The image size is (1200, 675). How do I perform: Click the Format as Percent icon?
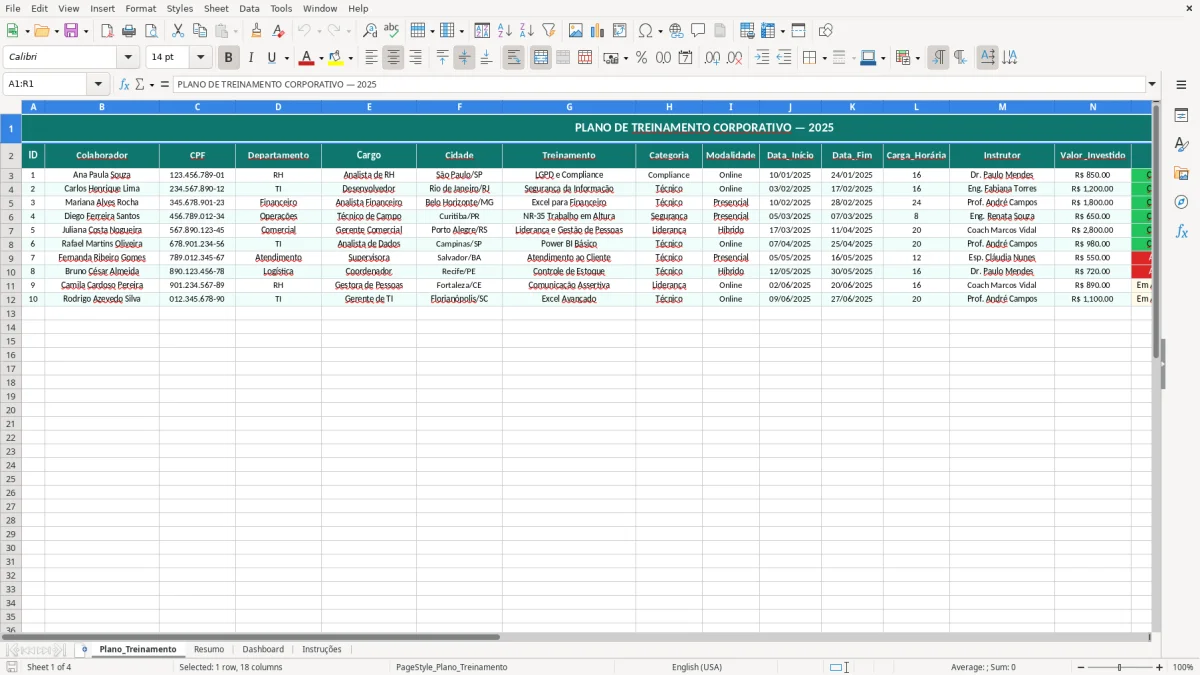click(642, 58)
